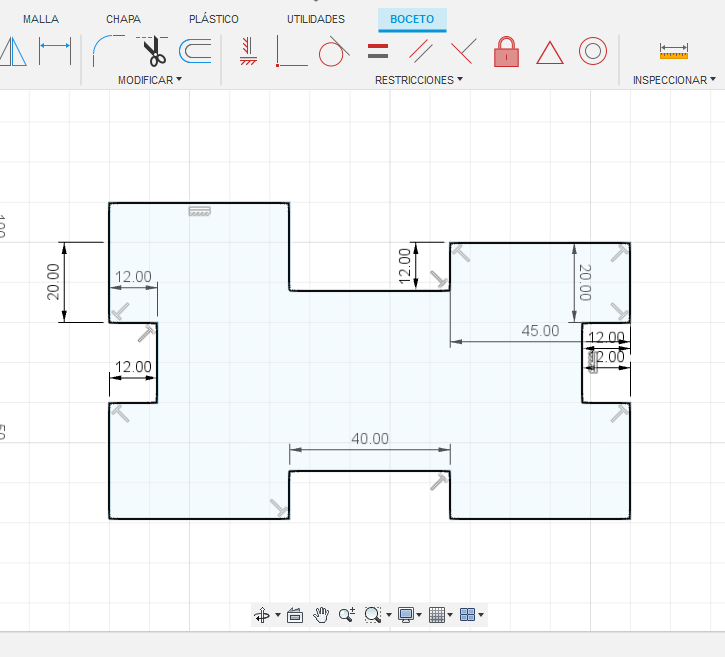
Task: Apply the Coincident constraint
Action: click(x=291, y=51)
